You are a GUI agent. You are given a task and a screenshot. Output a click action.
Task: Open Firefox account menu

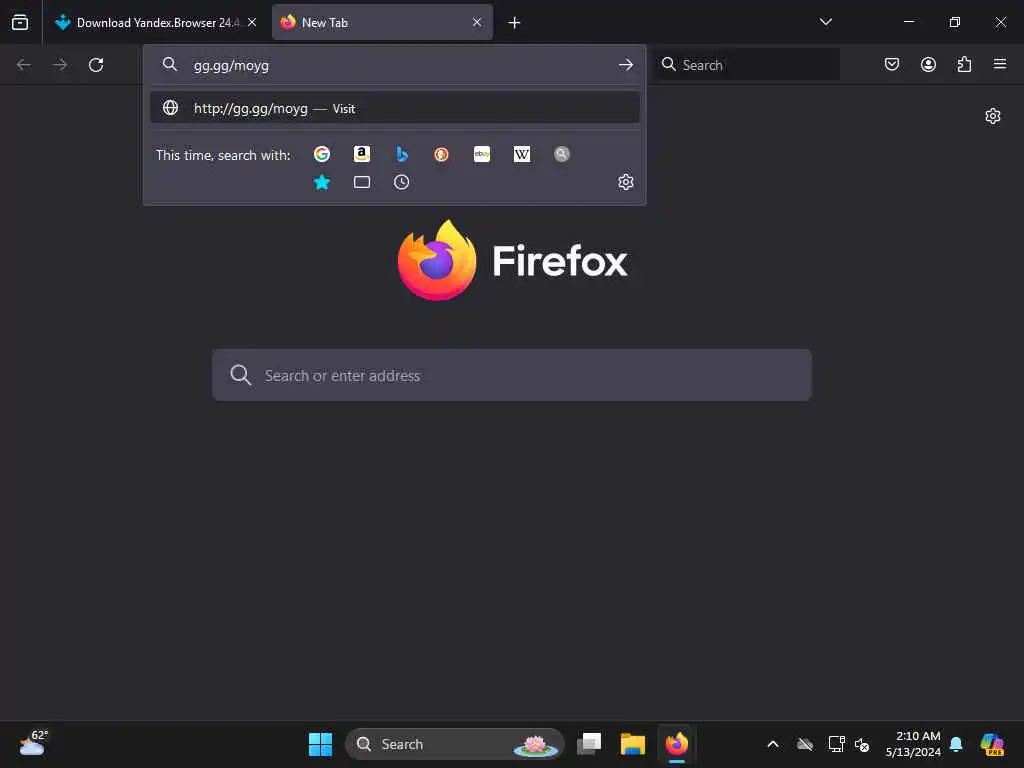[x=928, y=64]
